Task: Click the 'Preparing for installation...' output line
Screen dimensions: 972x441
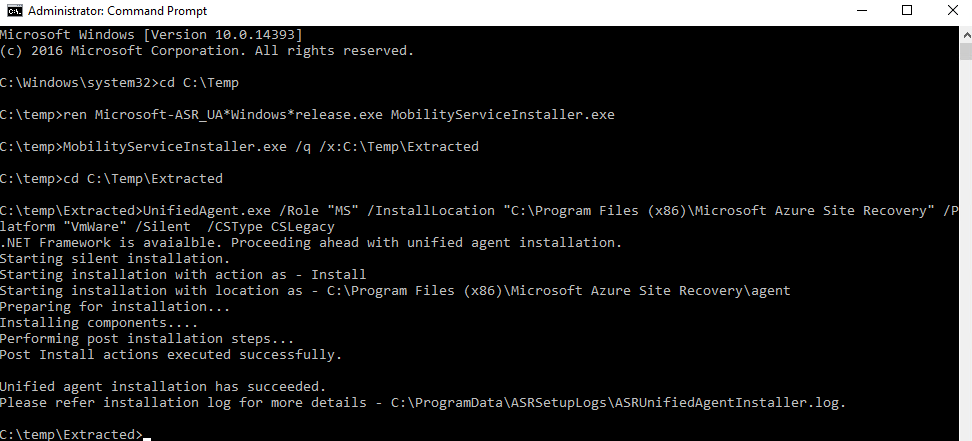Action: click(115, 306)
